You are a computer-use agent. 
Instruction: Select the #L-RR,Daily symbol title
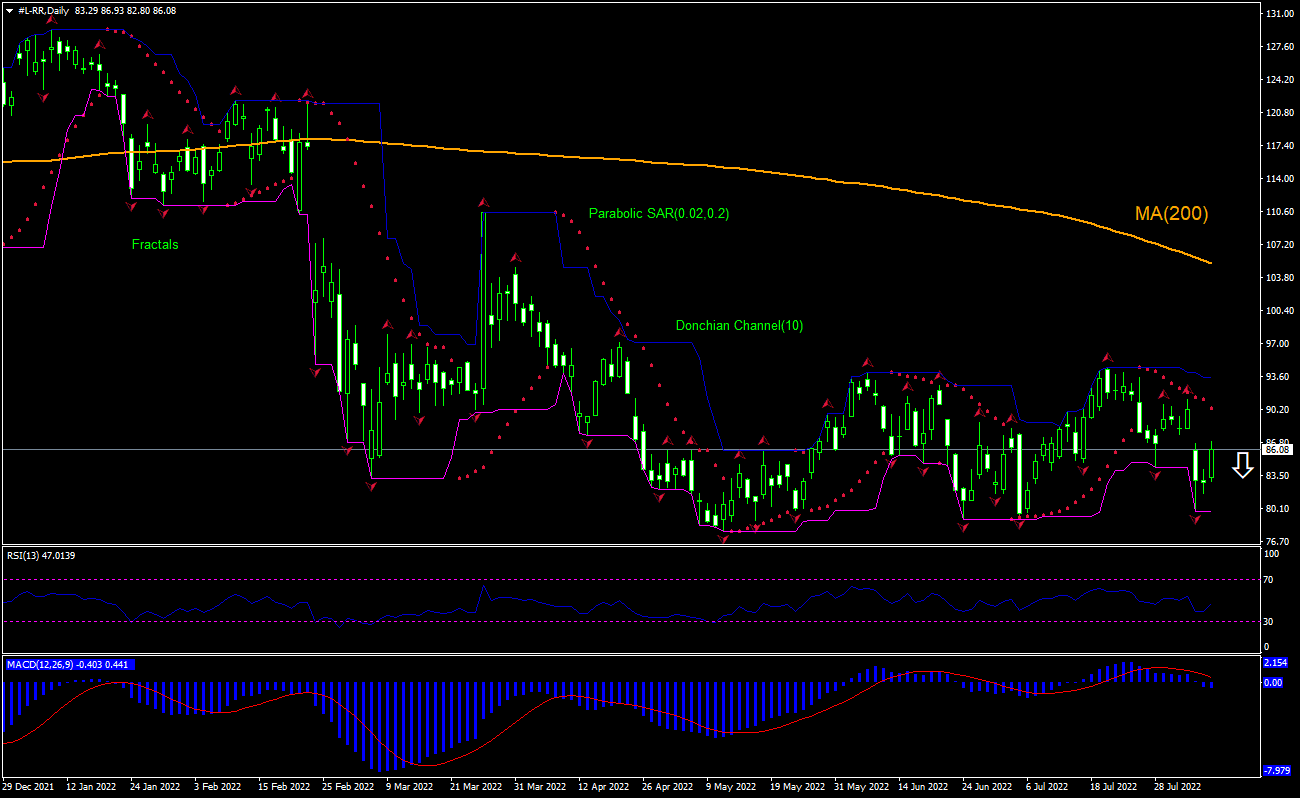point(44,9)
